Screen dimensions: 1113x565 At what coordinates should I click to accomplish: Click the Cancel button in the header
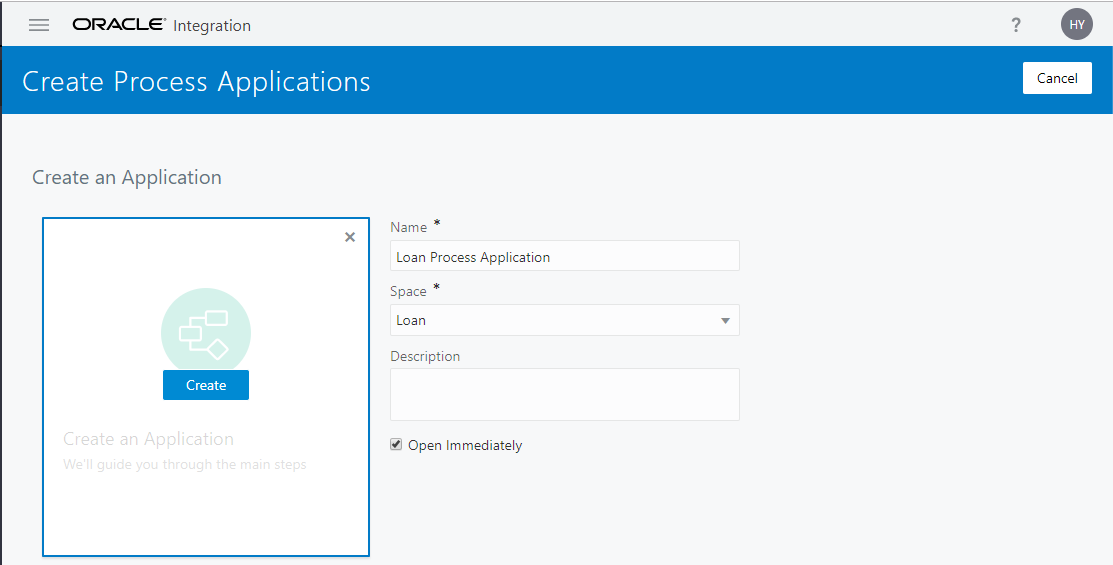[1057, 78]
